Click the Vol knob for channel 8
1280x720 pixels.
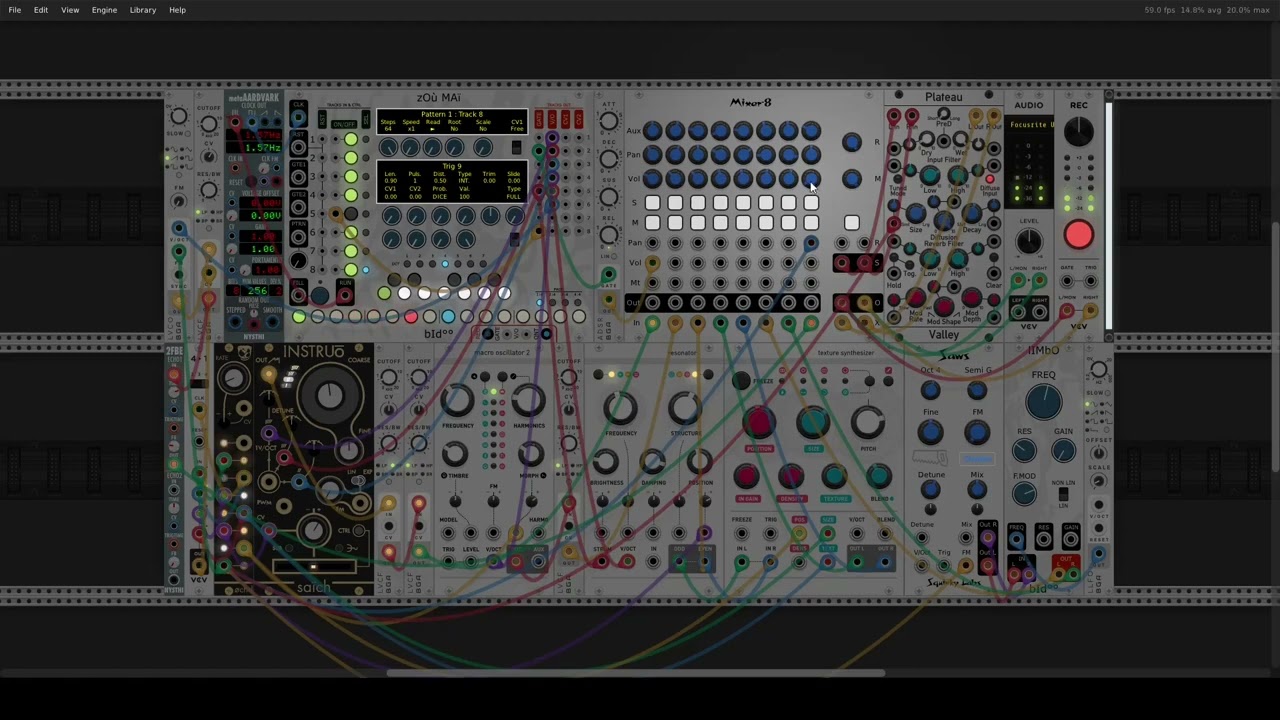(x=810, y=179)
